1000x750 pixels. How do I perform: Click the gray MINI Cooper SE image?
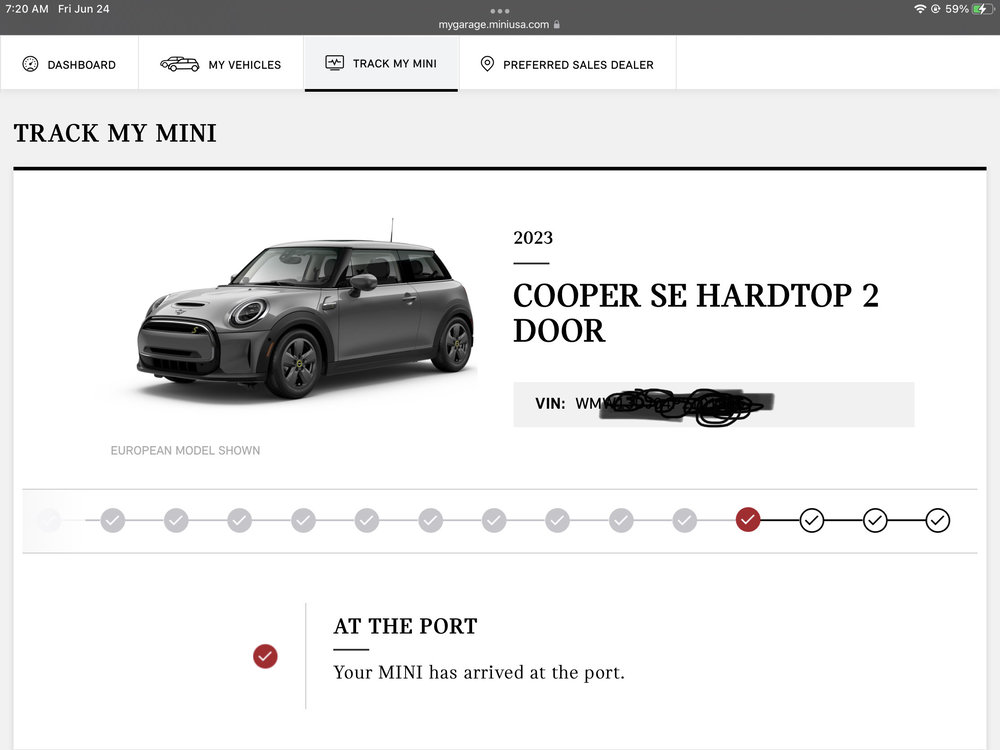pyautogui.click(x=305, y=310)
